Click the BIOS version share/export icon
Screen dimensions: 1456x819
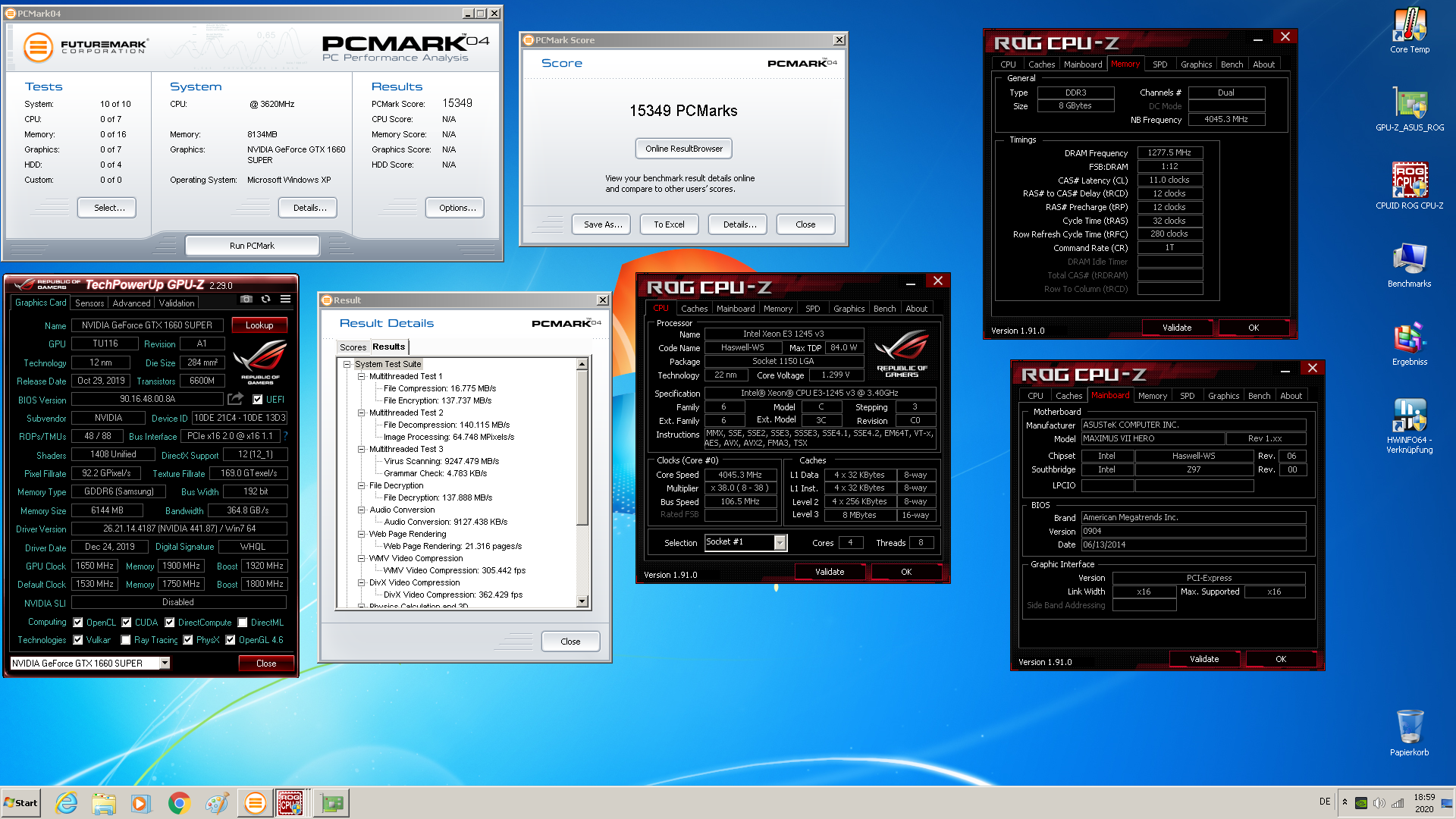[235, 399]
